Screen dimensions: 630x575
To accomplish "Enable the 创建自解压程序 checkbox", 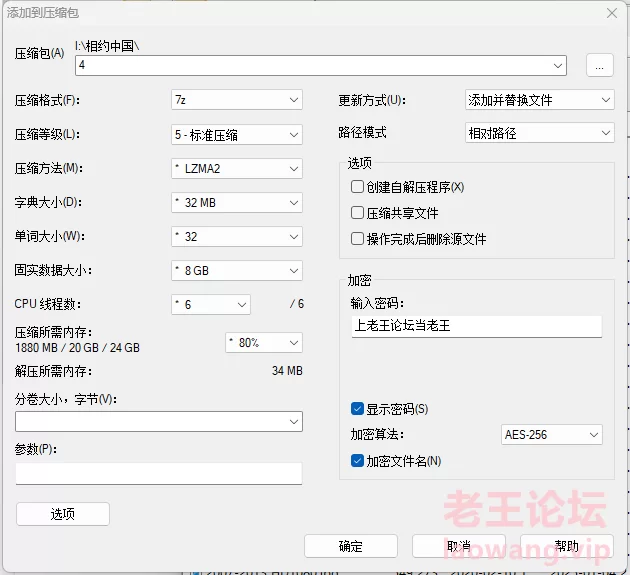I will pos(357,187).
